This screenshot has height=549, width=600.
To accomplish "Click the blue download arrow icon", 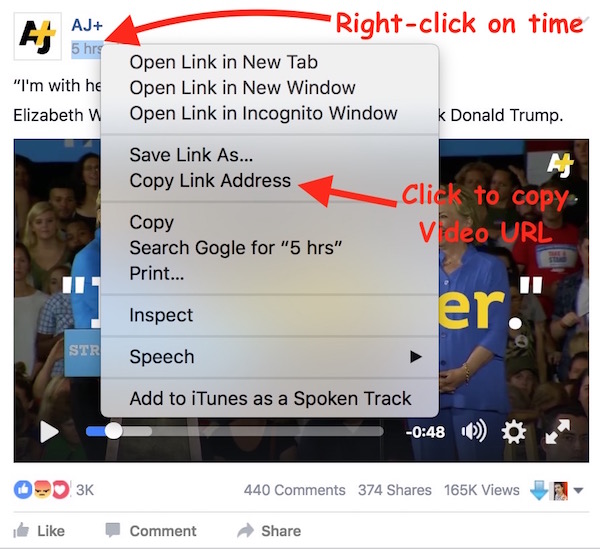I will [x=539, y=490].
